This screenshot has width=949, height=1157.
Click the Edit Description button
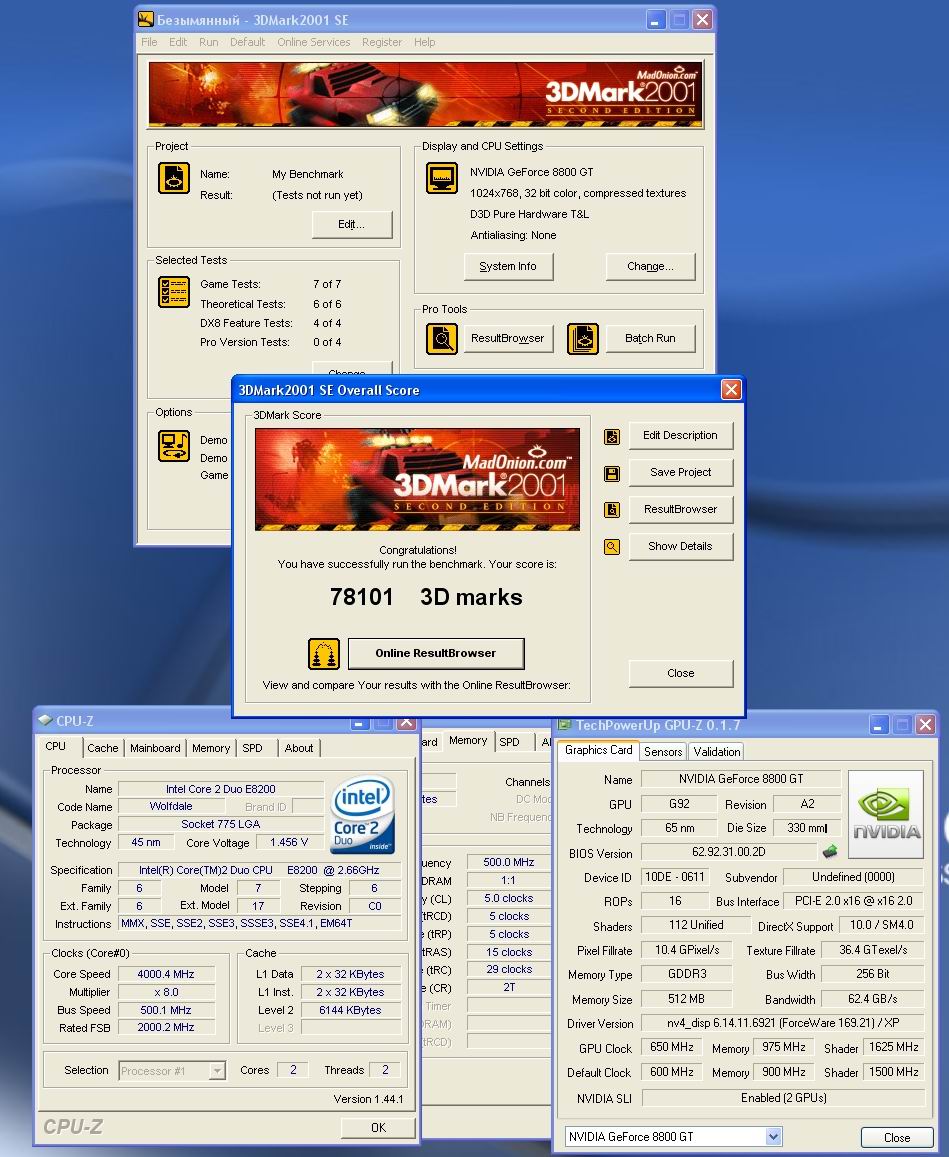(x=680, y=435)
